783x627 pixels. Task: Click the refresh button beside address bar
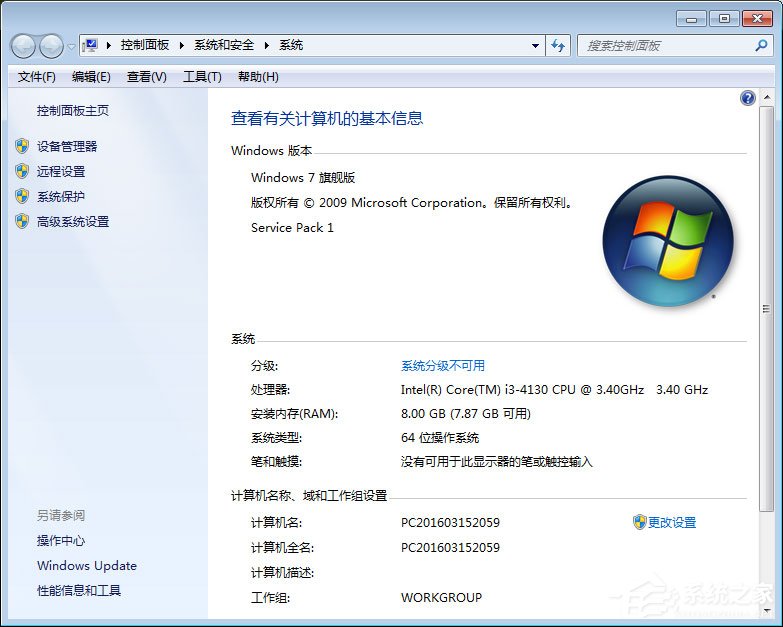(x=558, y=46)
